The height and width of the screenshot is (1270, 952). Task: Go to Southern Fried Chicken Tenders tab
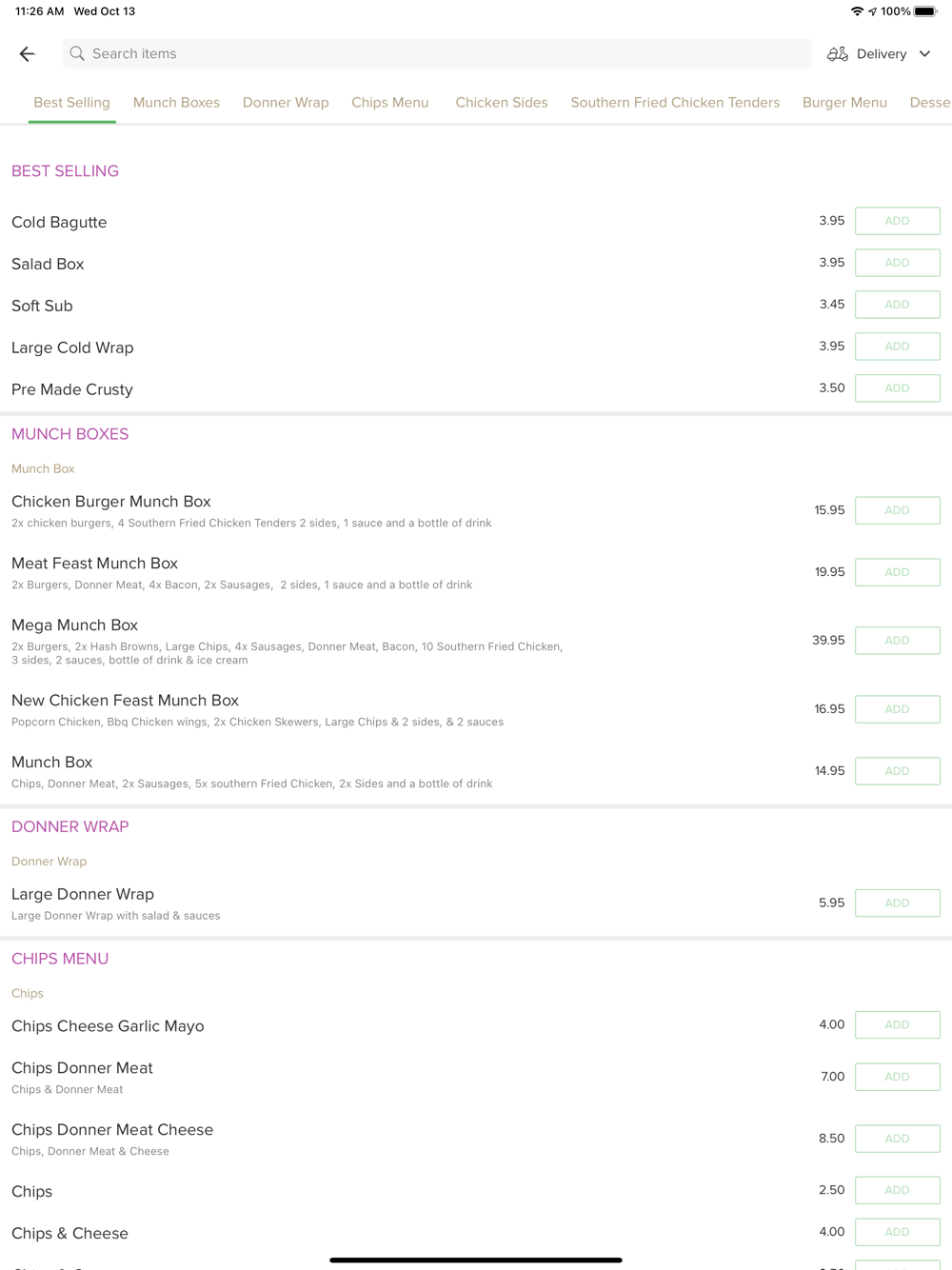click(675, 103)
